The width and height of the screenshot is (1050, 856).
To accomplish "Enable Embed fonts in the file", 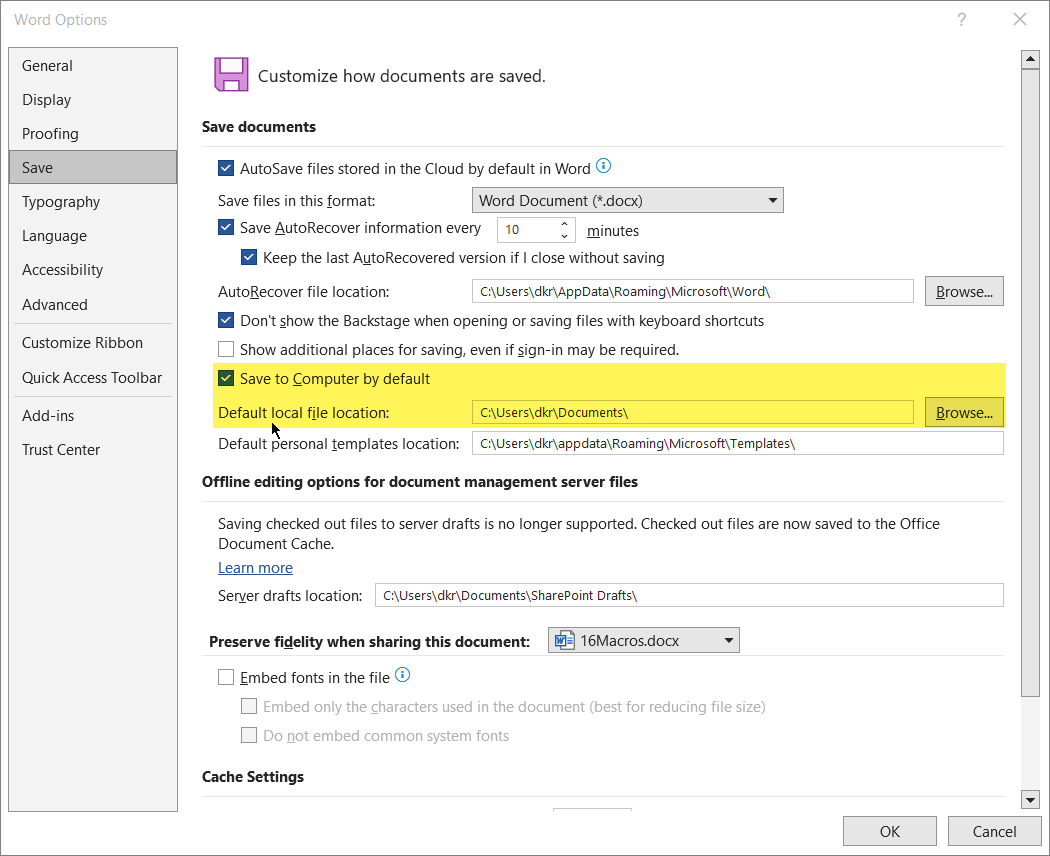I will (226, 677).
